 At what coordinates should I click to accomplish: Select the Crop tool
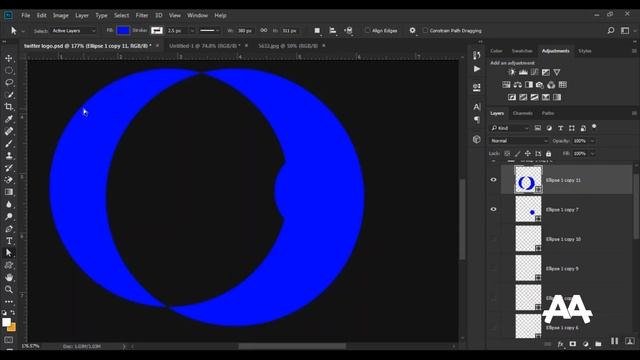click(9, 107)
